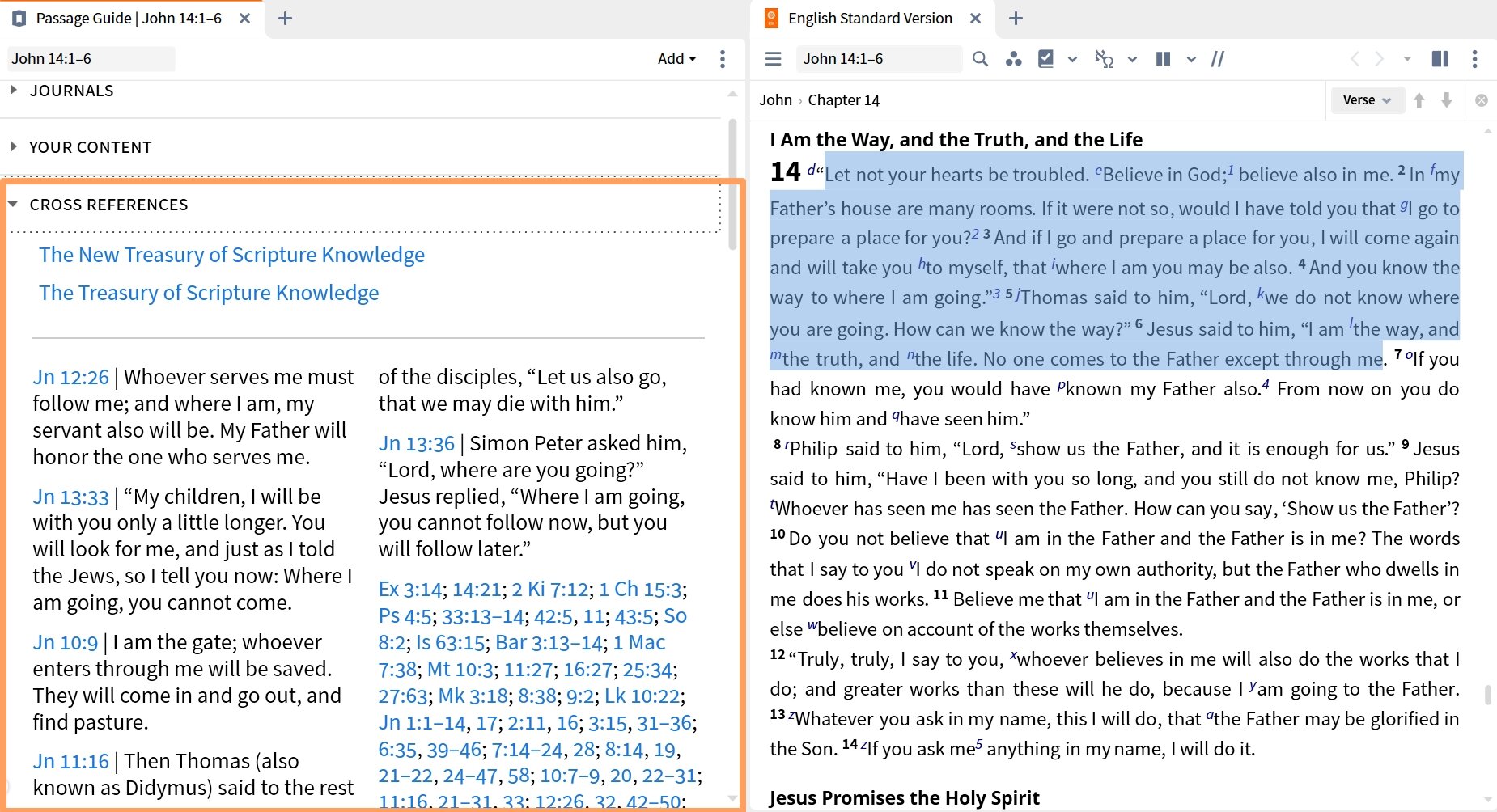Open the Mk 3:18 reference link
Screen dimensions: 1497x812
coord(473,696)
